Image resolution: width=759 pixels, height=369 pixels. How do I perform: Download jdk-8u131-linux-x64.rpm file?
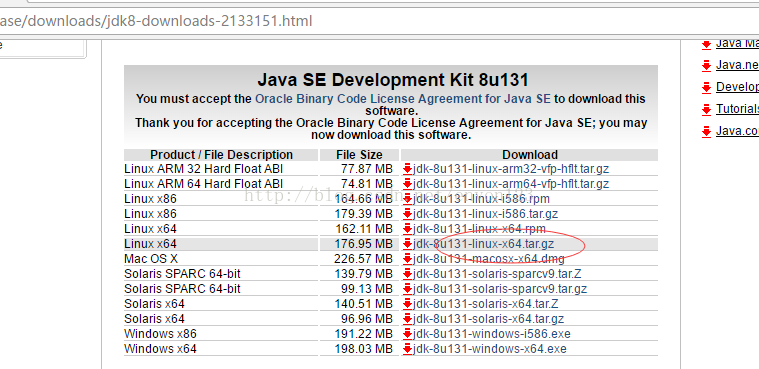click(x=480, y=229)
